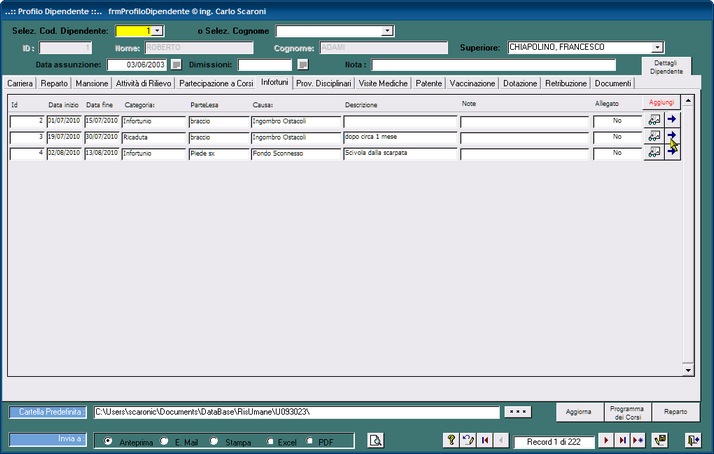Click 'Fondo Sconnesso' cause cell
Image resolution: width=714 pixels, height=454 pixels.
click(296, 153)
